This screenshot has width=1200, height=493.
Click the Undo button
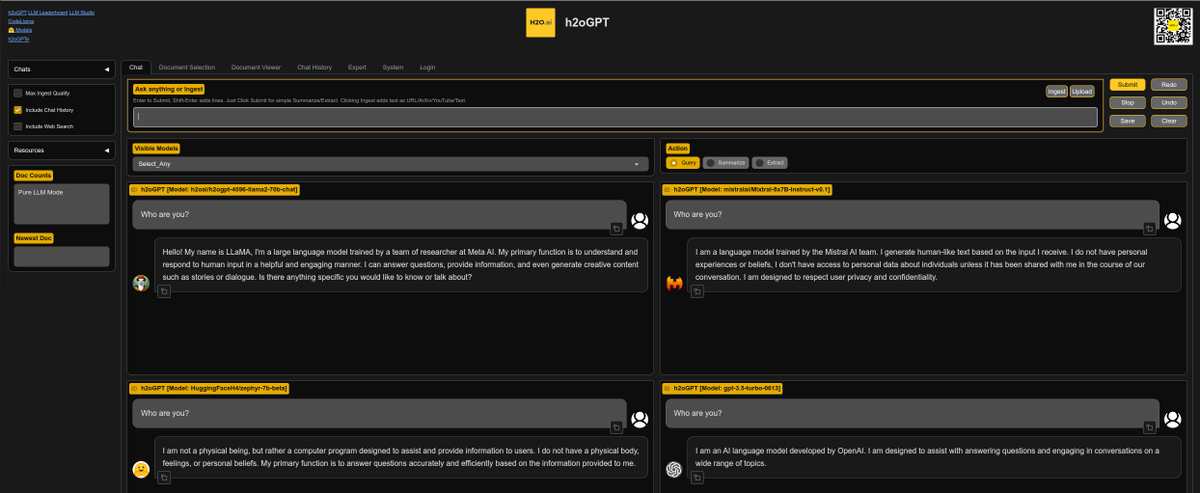(x=1168, y=102)
